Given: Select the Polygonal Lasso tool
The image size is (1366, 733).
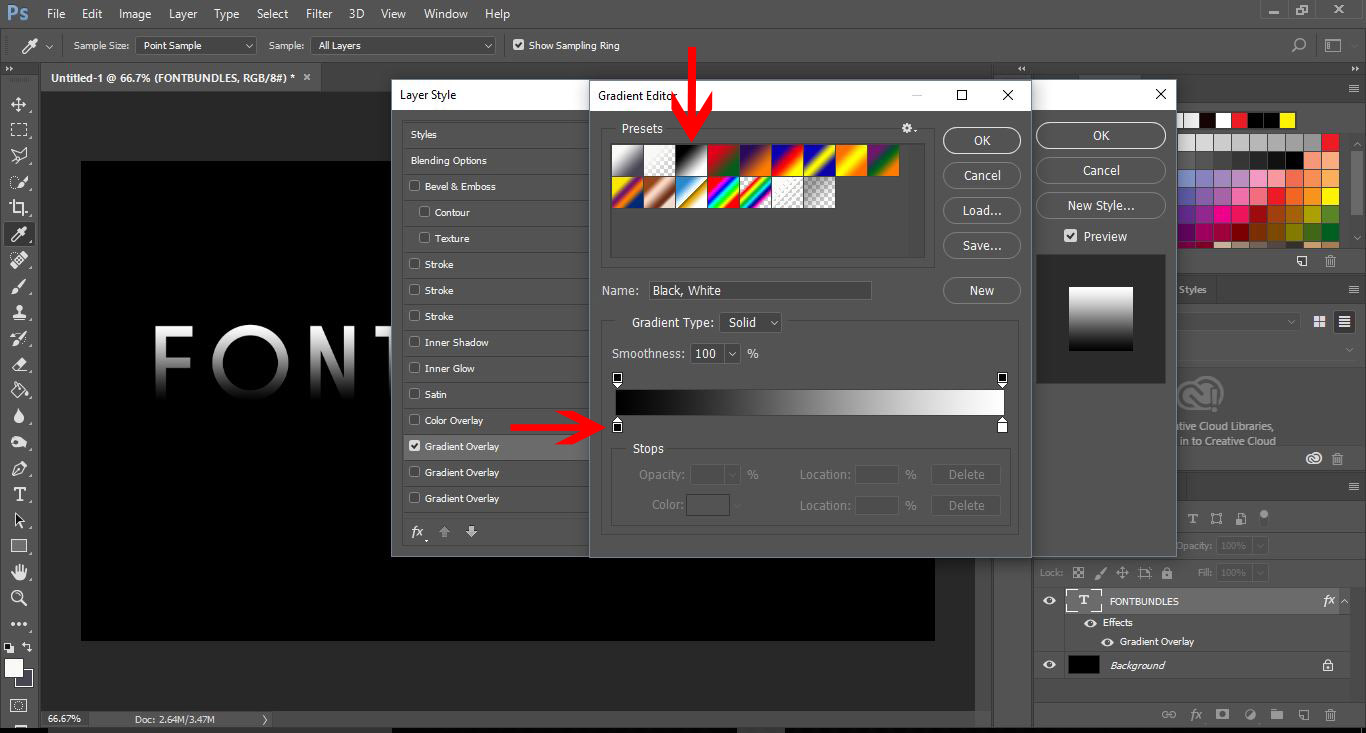Looking at the screenshot, I should tap(19, 156).
